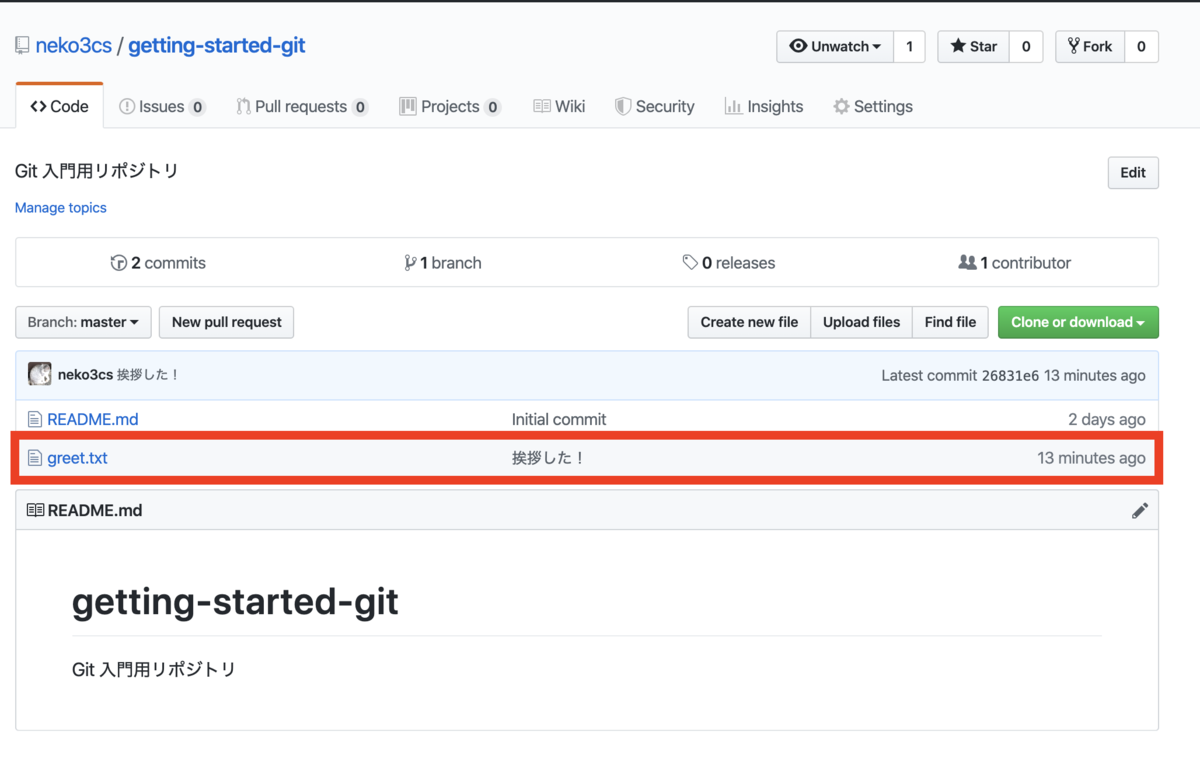Open the greet.txt file

tap(77, 458)
